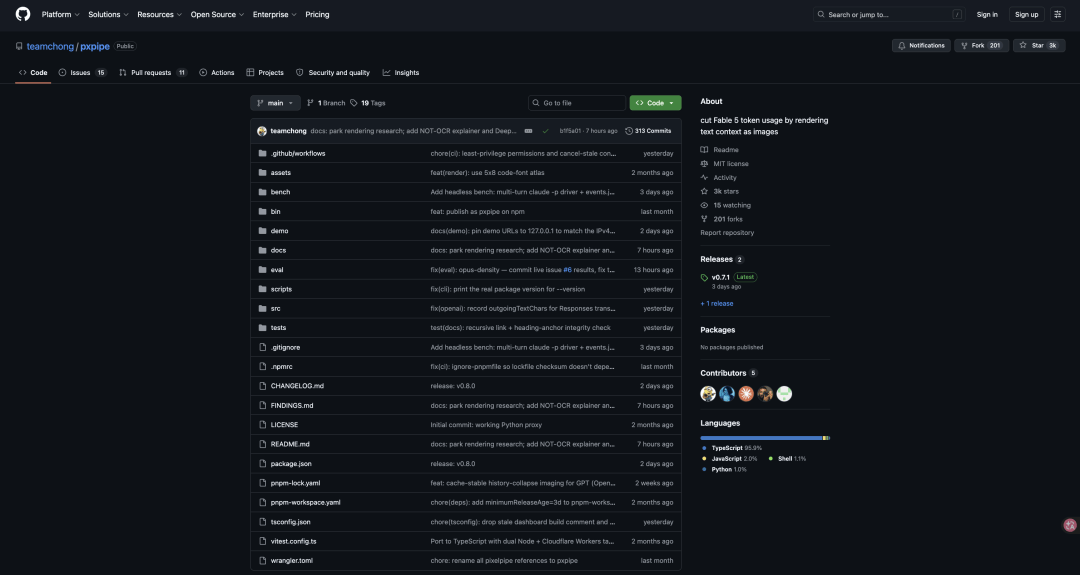Click the commit status checkmark icon

click(x=546, y=131)
